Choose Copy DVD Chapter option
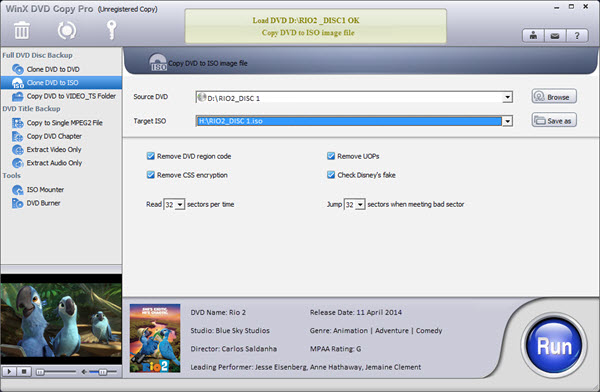 point(54,136)
